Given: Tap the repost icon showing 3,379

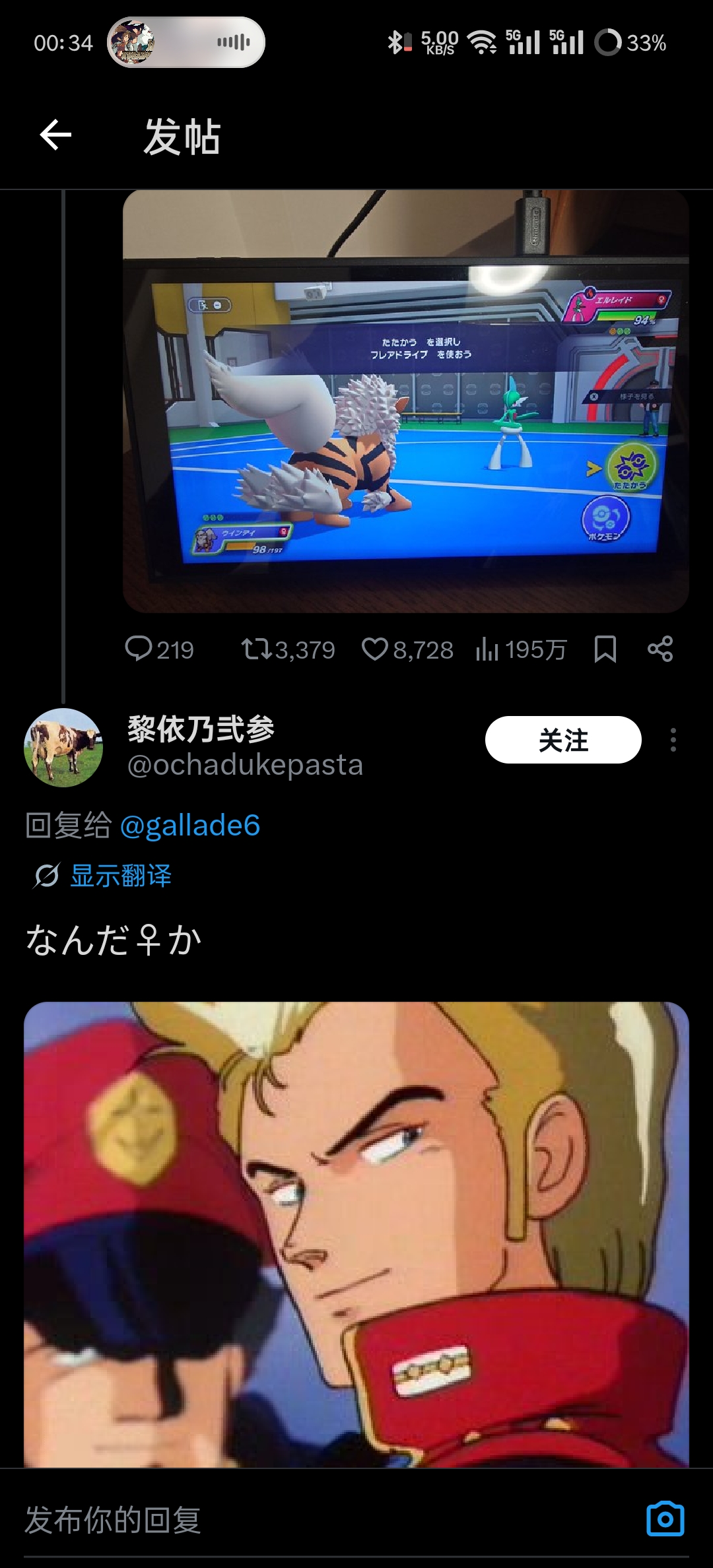Looking at the screenshot, I should (x=256, y=649).
